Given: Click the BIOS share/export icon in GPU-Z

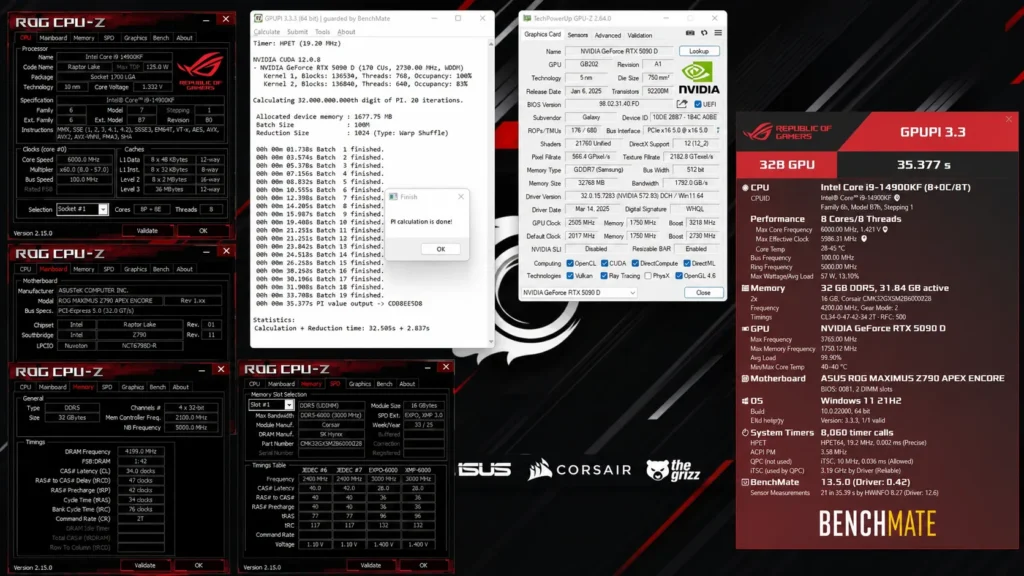Looking at the screenshot, I should click(x=682, y=104).
